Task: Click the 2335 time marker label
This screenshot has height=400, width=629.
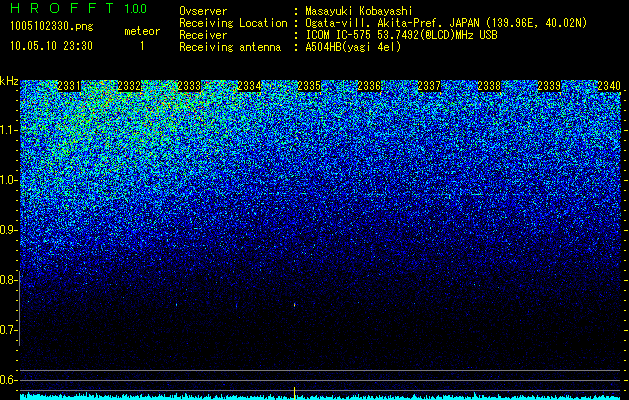Action: [x=309, y=86]
